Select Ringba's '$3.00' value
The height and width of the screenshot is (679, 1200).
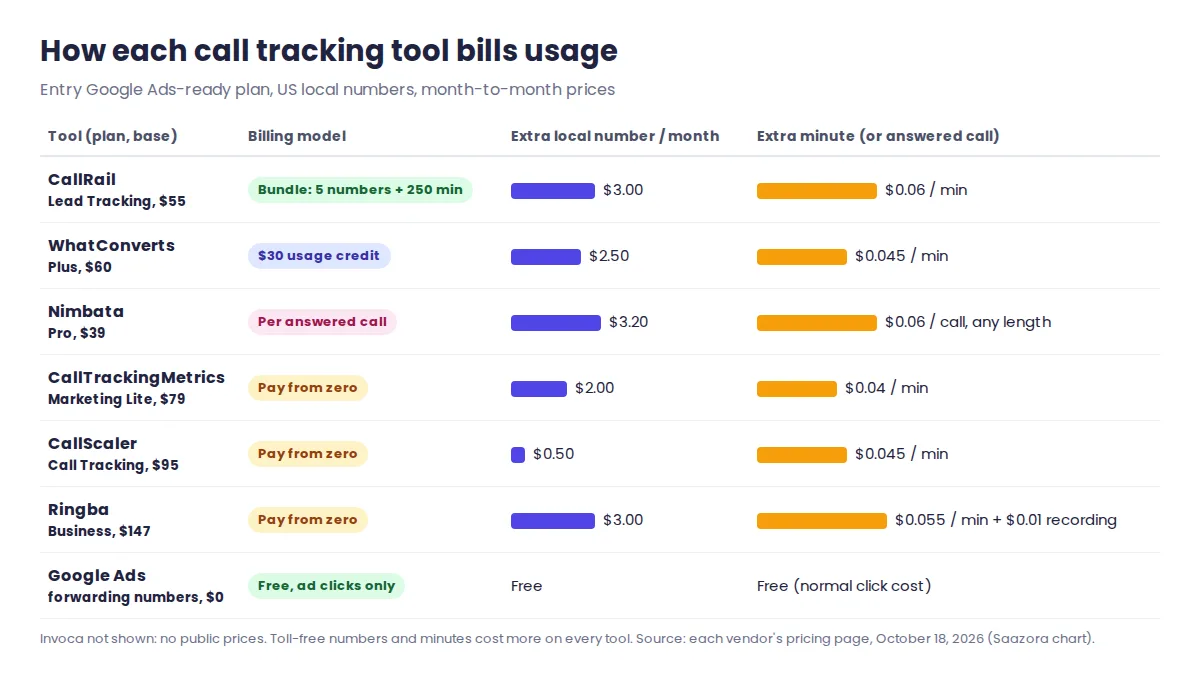point(623,520)
